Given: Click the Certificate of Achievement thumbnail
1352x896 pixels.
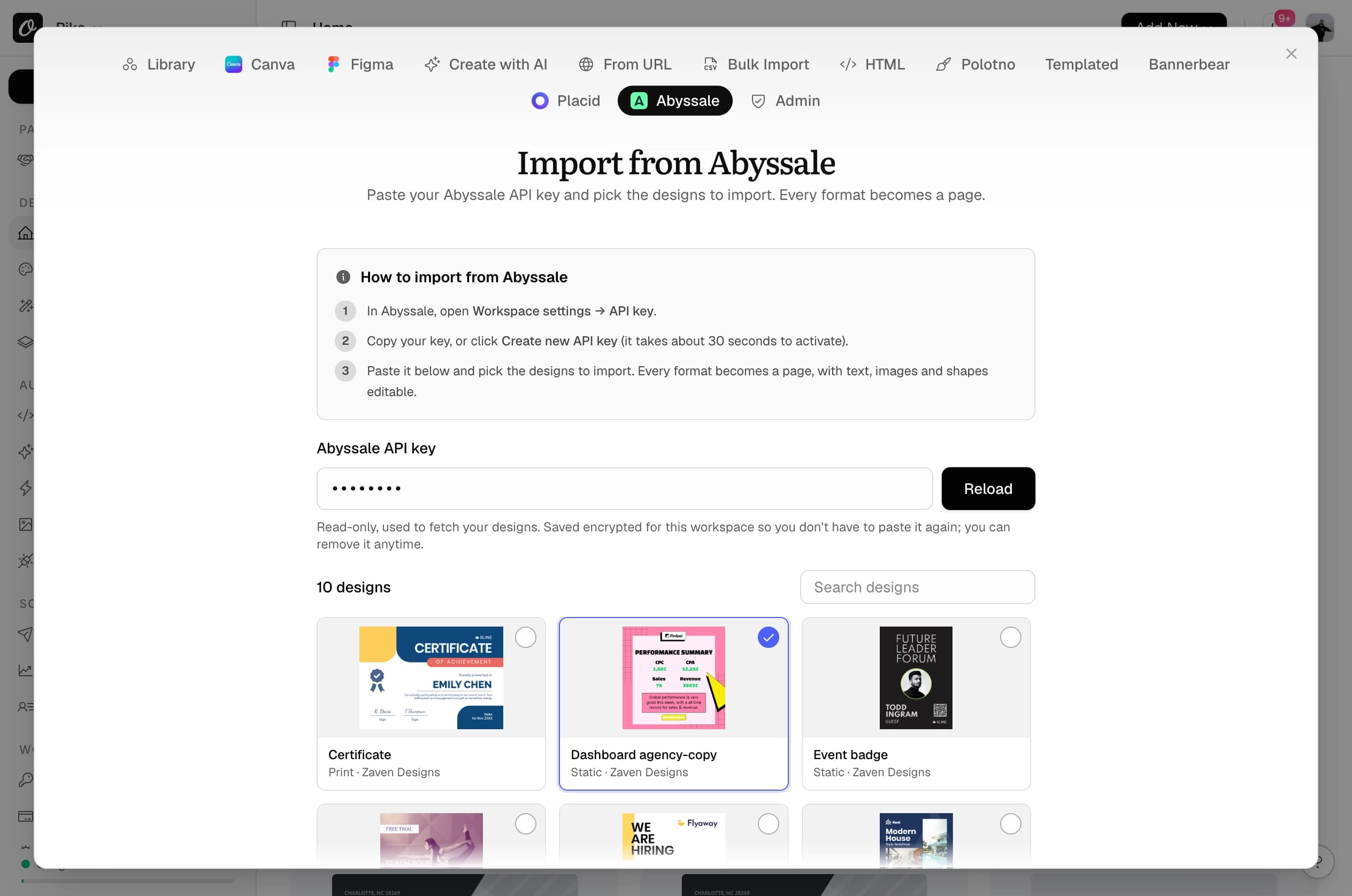Looking at the screenshot, I should 431,678.
